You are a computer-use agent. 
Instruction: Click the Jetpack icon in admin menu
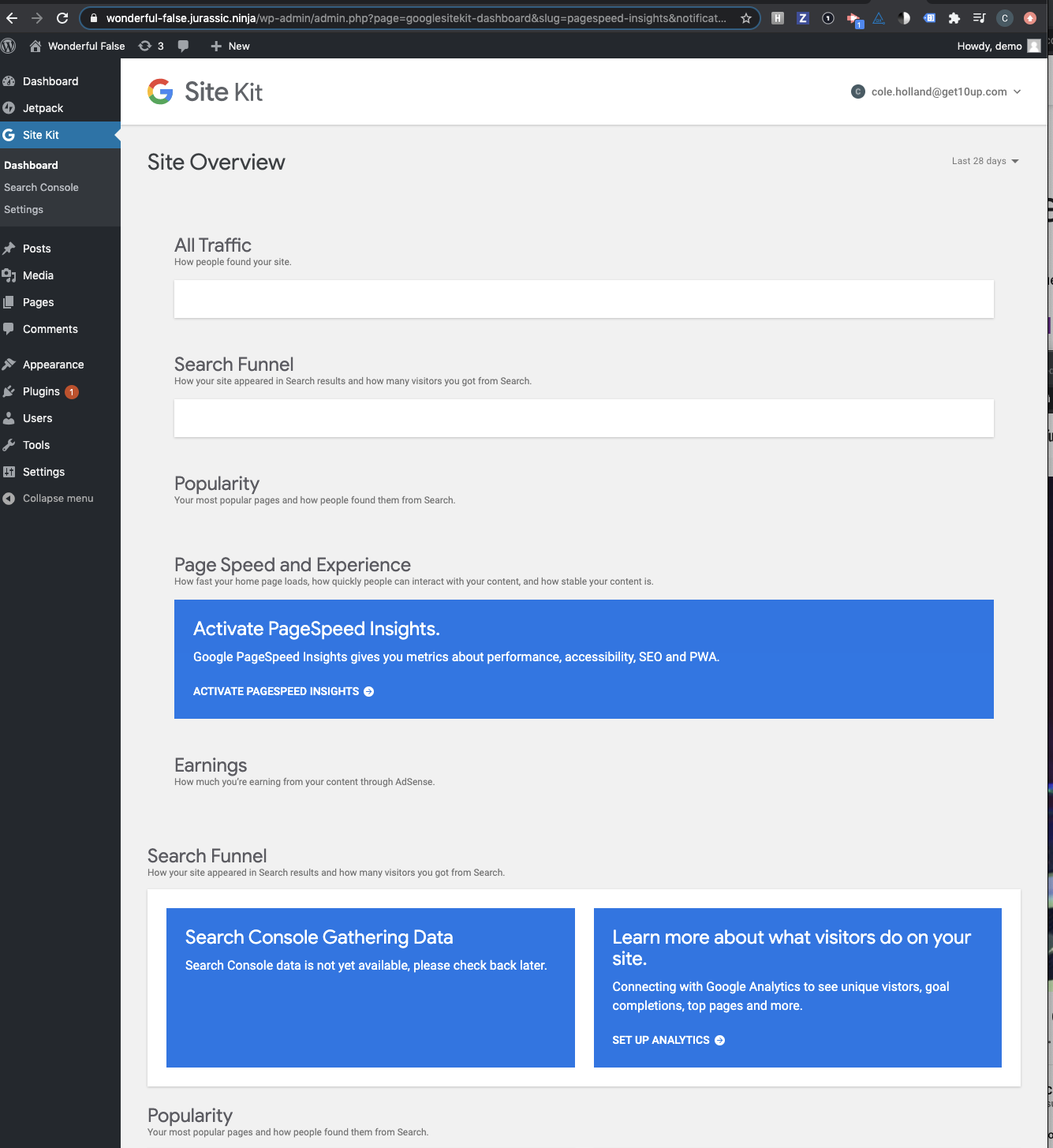pyautogui.click(x=9, y=107)
